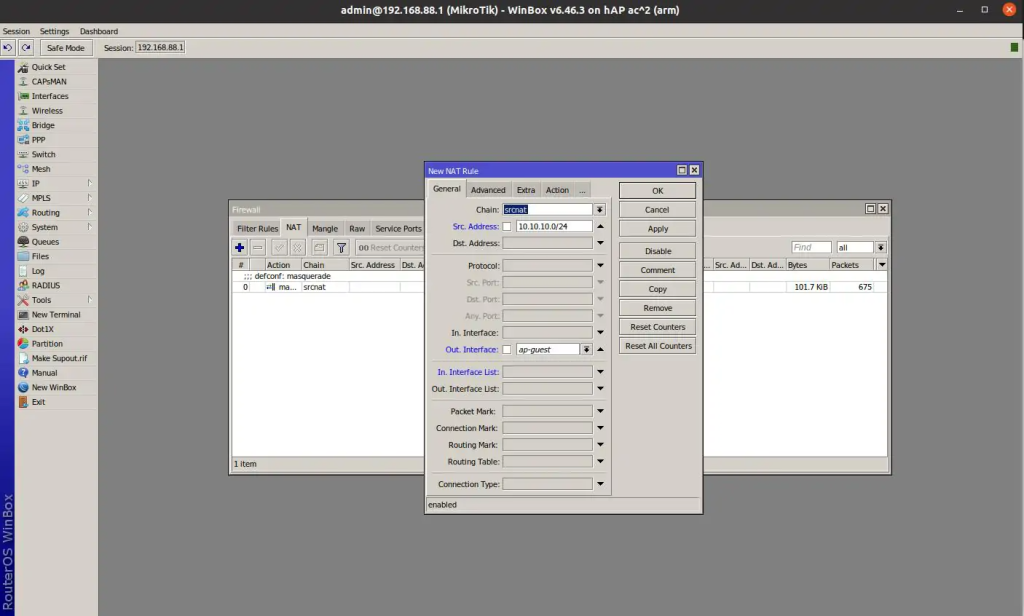Open the Chain dropdown
Screen dimensions: 1024x616
[600, 210]
